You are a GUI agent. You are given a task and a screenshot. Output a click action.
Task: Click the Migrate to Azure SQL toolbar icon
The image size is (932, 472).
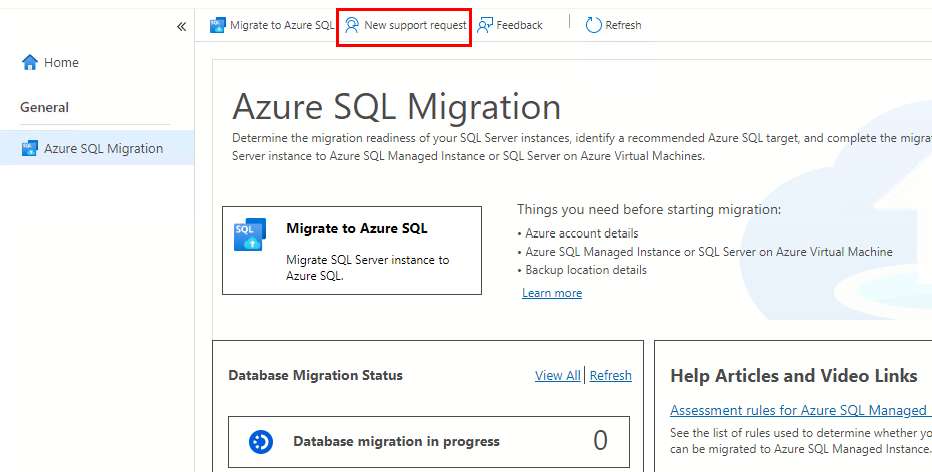(x=218, y=25)
